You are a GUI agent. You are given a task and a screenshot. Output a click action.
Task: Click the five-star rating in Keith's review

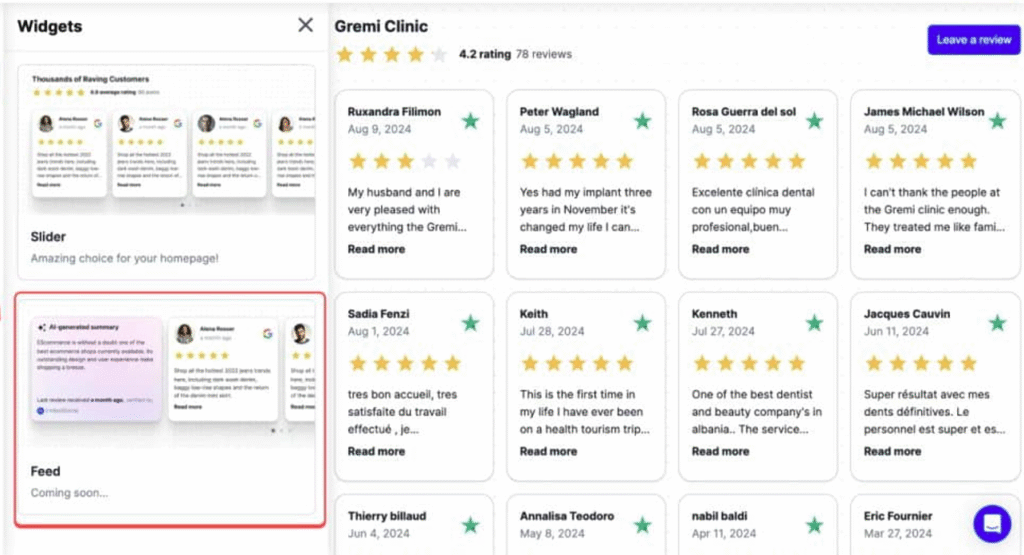point(577,363)
